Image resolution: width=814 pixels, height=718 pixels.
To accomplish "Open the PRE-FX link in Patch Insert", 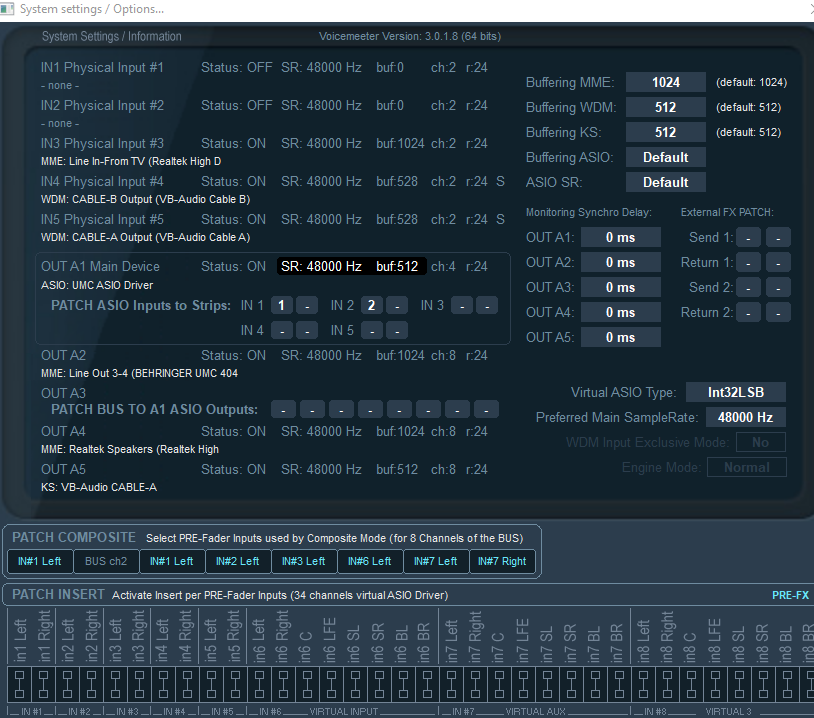I will click(x=790, y=594).
